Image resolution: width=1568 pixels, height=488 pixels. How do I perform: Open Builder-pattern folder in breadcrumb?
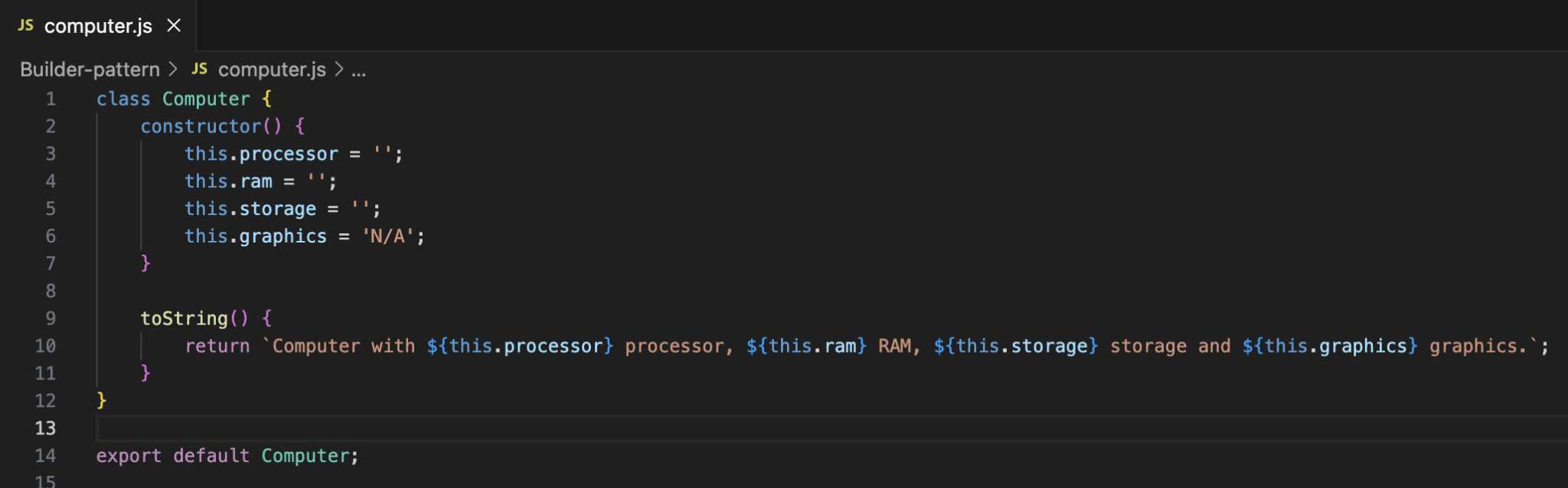(90, 70)
